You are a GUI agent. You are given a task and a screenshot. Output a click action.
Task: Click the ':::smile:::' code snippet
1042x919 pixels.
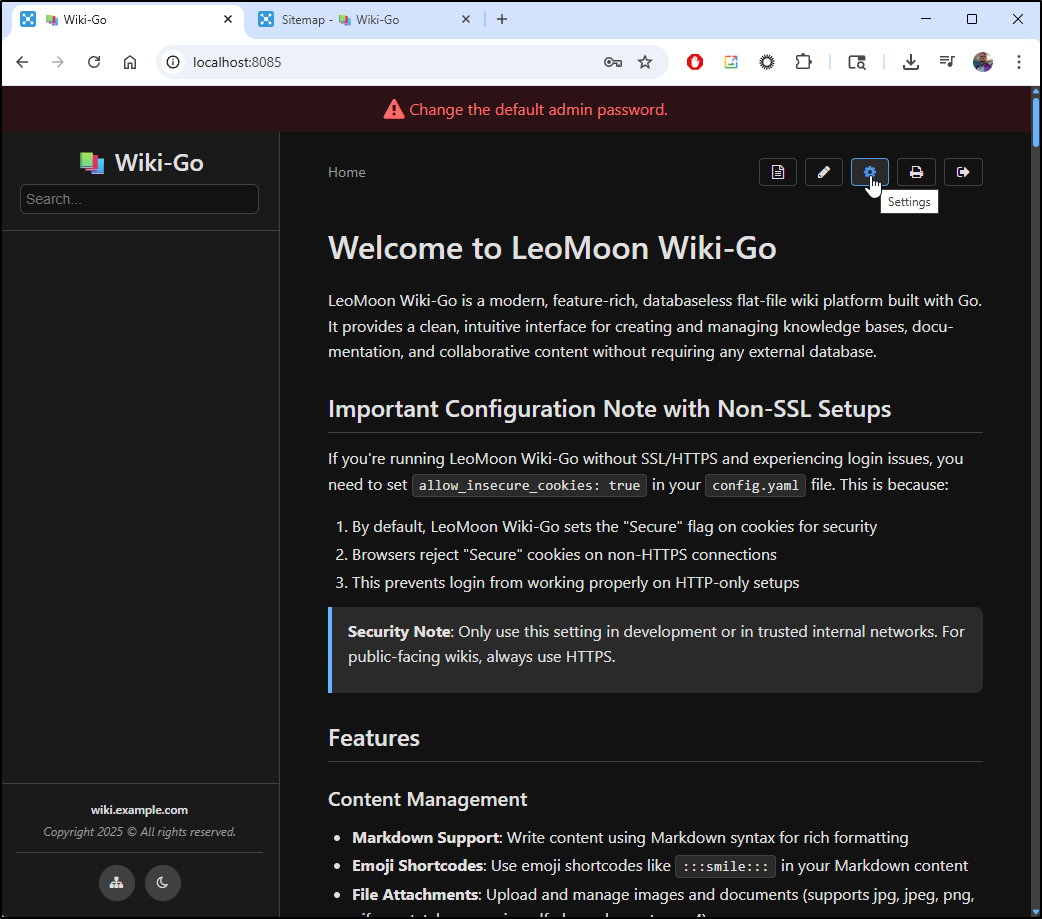726,867
